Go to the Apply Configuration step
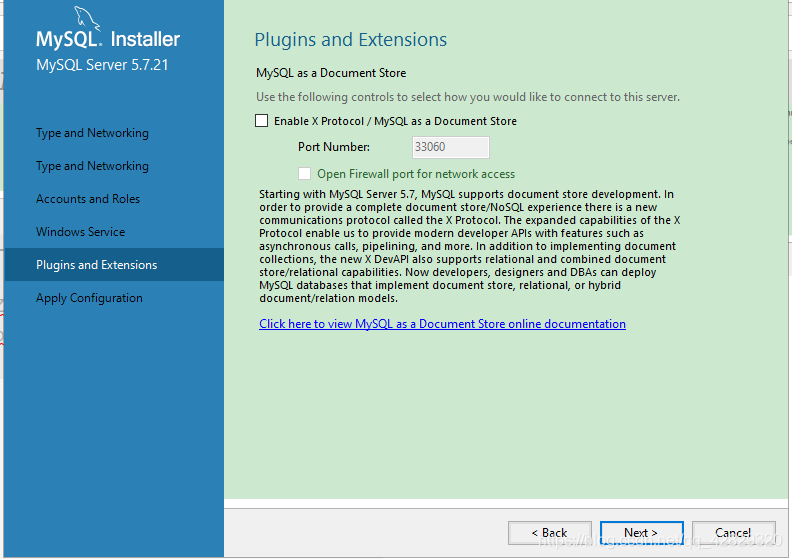 (89, 298)
